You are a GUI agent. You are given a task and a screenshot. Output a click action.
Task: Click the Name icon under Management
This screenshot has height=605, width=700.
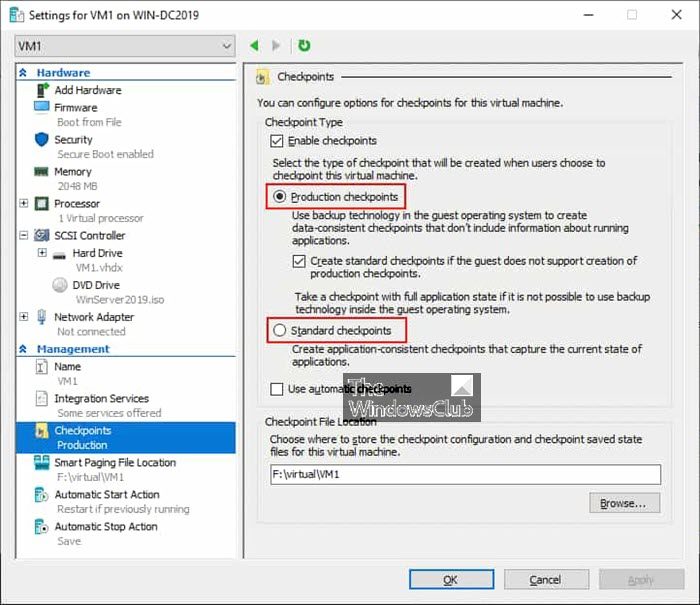(x=41, y=367)
